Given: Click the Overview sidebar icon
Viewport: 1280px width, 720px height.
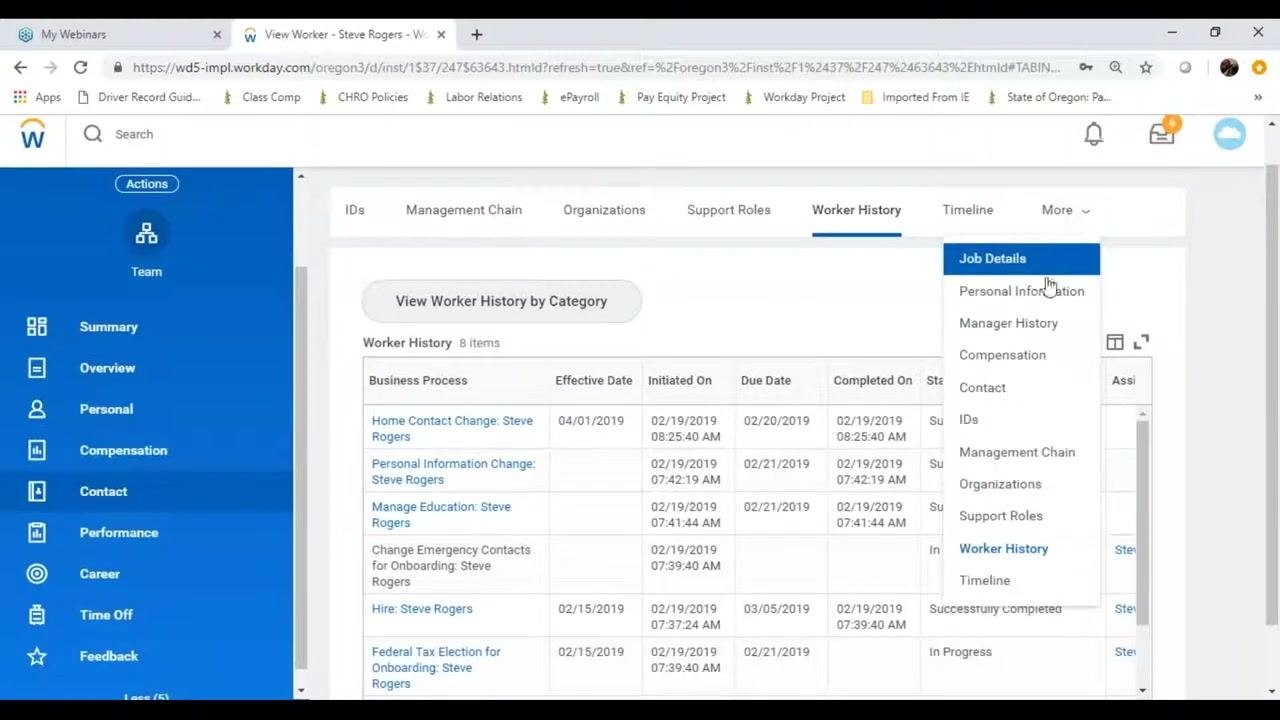Looking at the screenshot, I should [37, 368].
